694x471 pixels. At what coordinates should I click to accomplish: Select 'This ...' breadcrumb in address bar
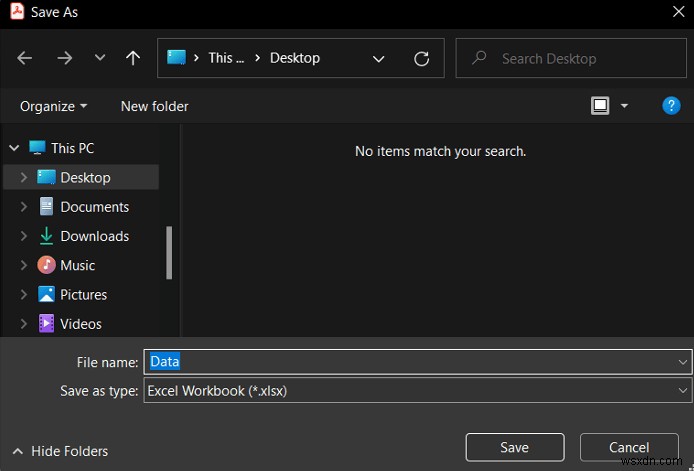(x=226, y=58)
